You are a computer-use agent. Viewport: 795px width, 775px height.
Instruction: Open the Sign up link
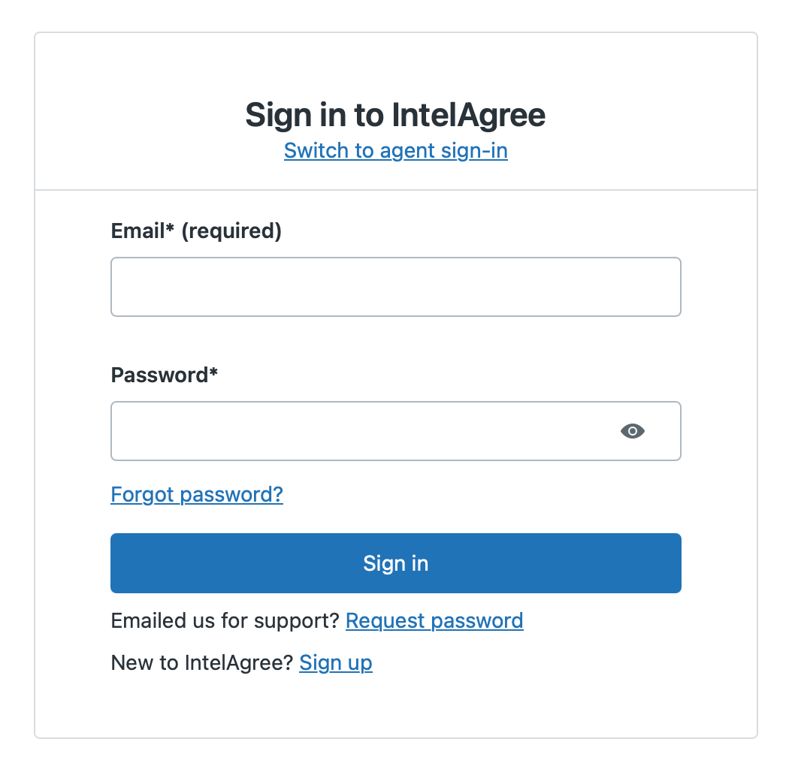point(335,662)
